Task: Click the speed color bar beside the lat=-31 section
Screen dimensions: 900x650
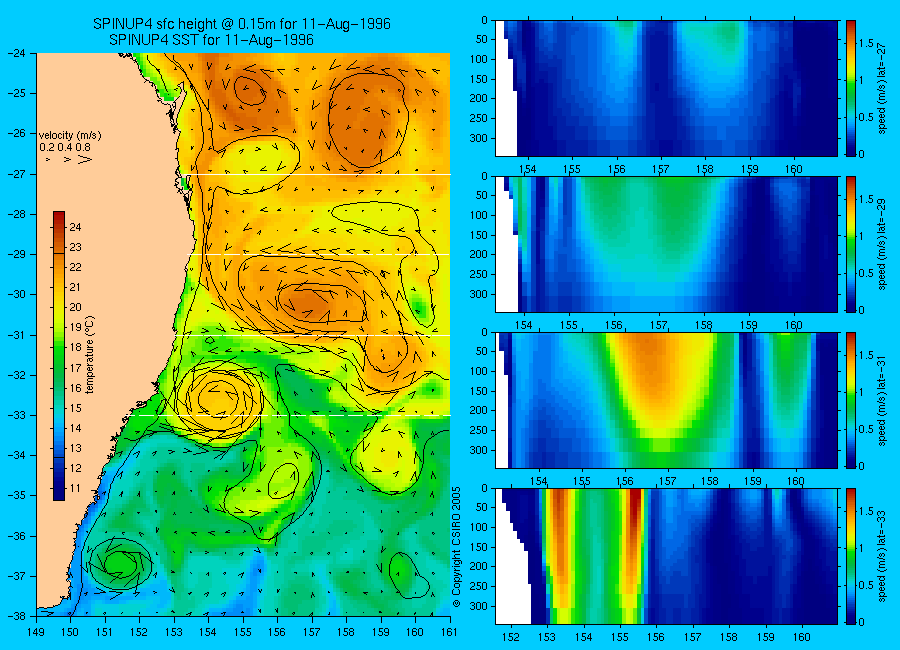Action: [850, 400]
